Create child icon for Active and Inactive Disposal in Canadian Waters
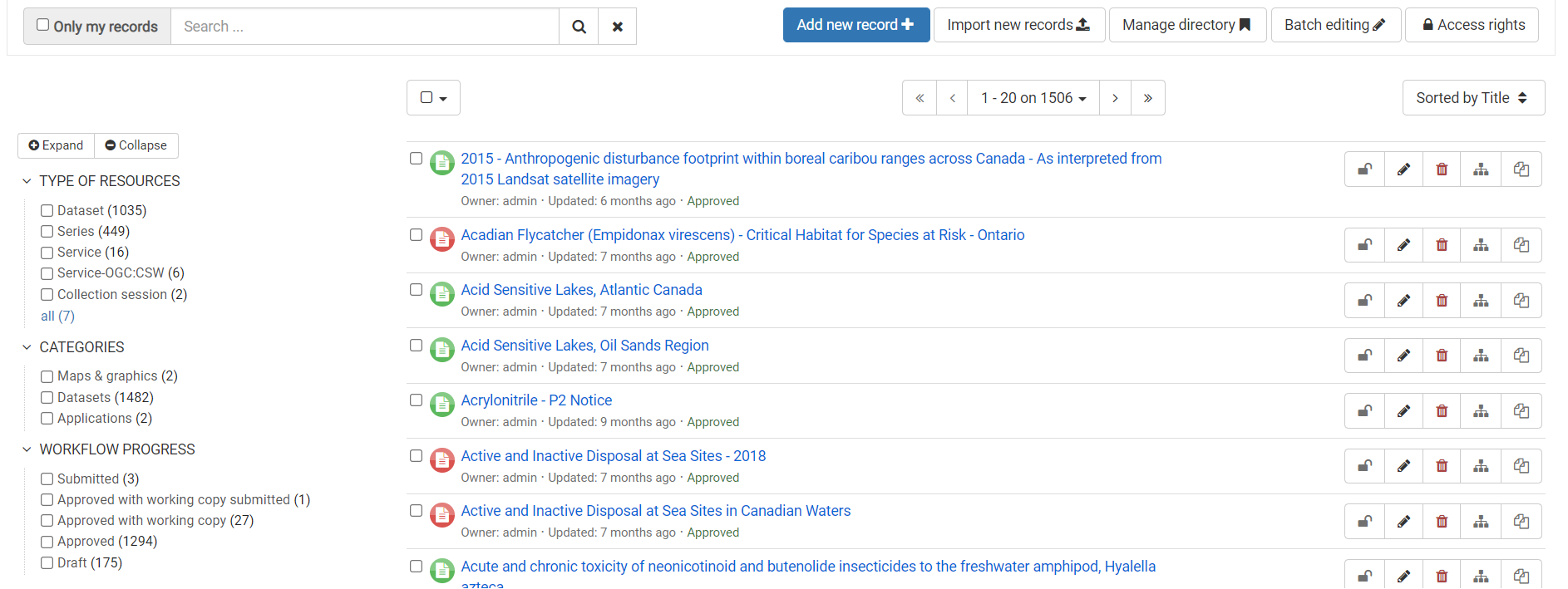This screenshot has height=589, width=1568. click(x=1481, y=522)
